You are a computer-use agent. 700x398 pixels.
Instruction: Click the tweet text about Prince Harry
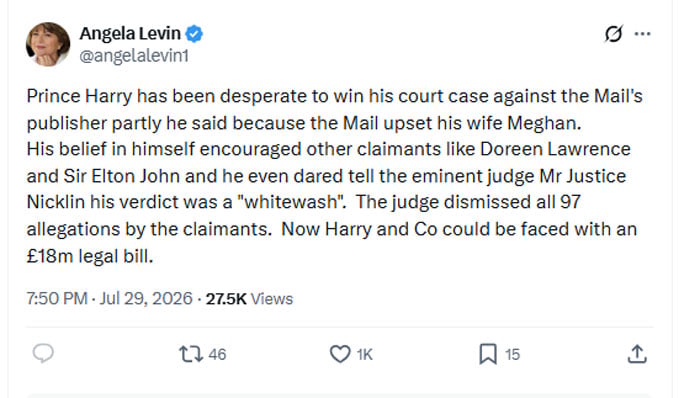coord(334,176)
